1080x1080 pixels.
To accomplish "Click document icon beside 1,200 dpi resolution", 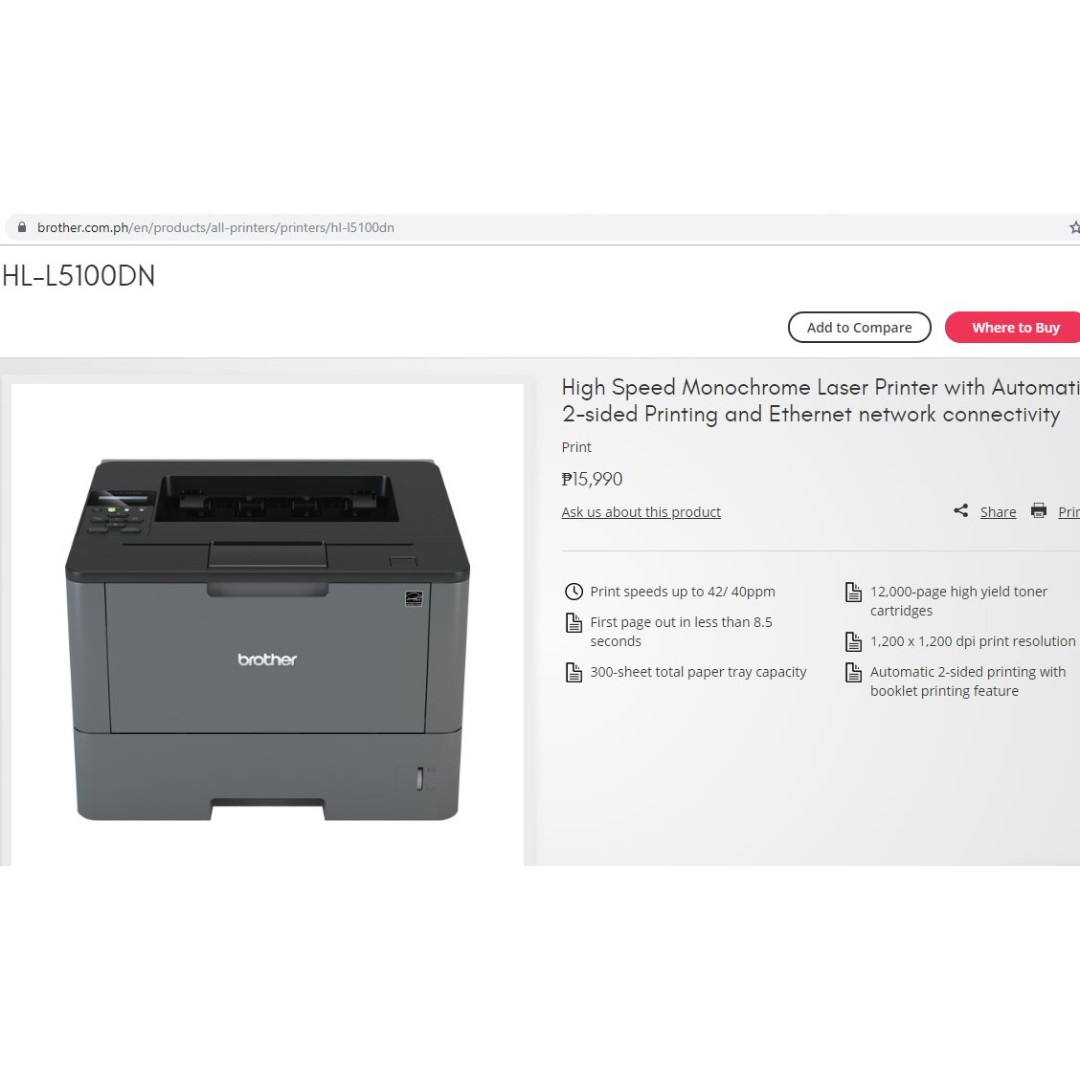I will 853,642.
